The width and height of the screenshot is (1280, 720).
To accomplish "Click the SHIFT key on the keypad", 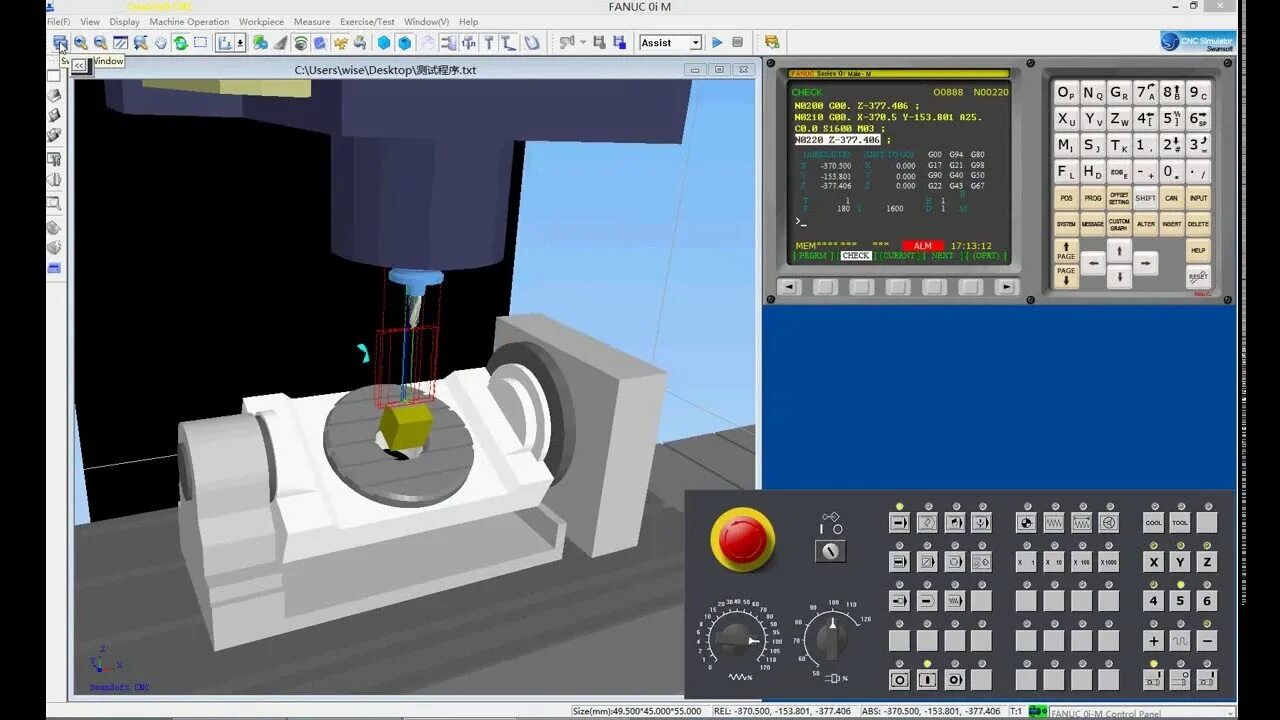I will coord(1145,198).
